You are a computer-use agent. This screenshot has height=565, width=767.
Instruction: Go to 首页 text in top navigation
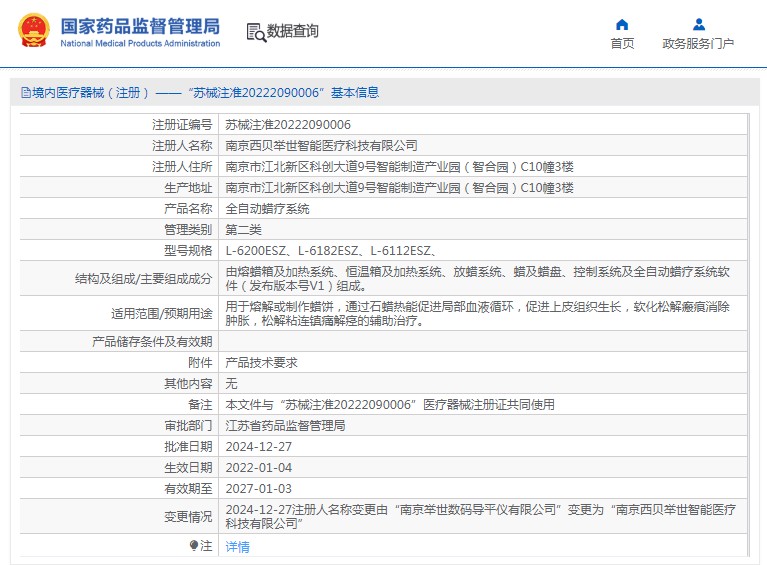pos(622,44)
